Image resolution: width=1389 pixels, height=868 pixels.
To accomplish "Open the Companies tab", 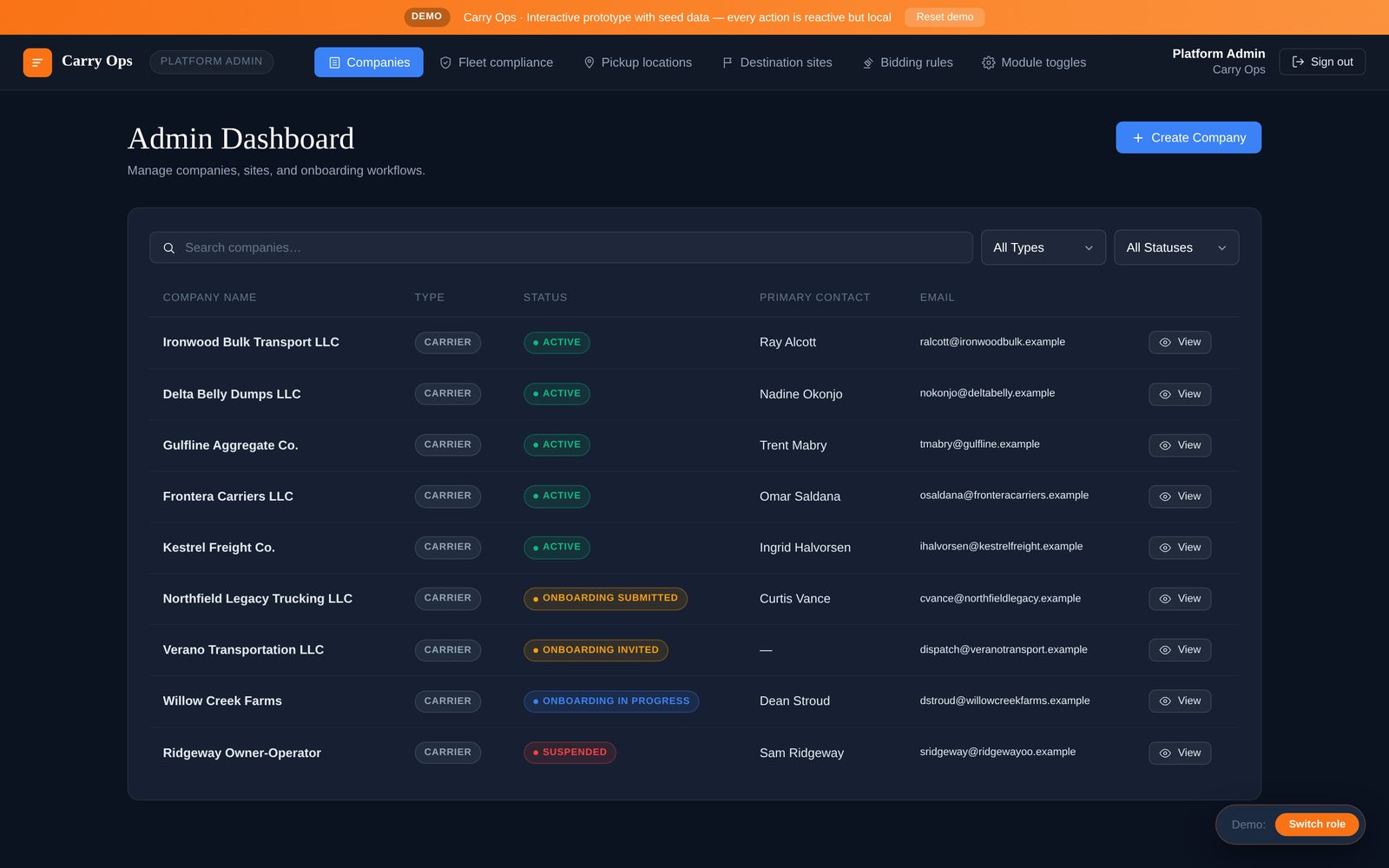I will coord(369,62).
